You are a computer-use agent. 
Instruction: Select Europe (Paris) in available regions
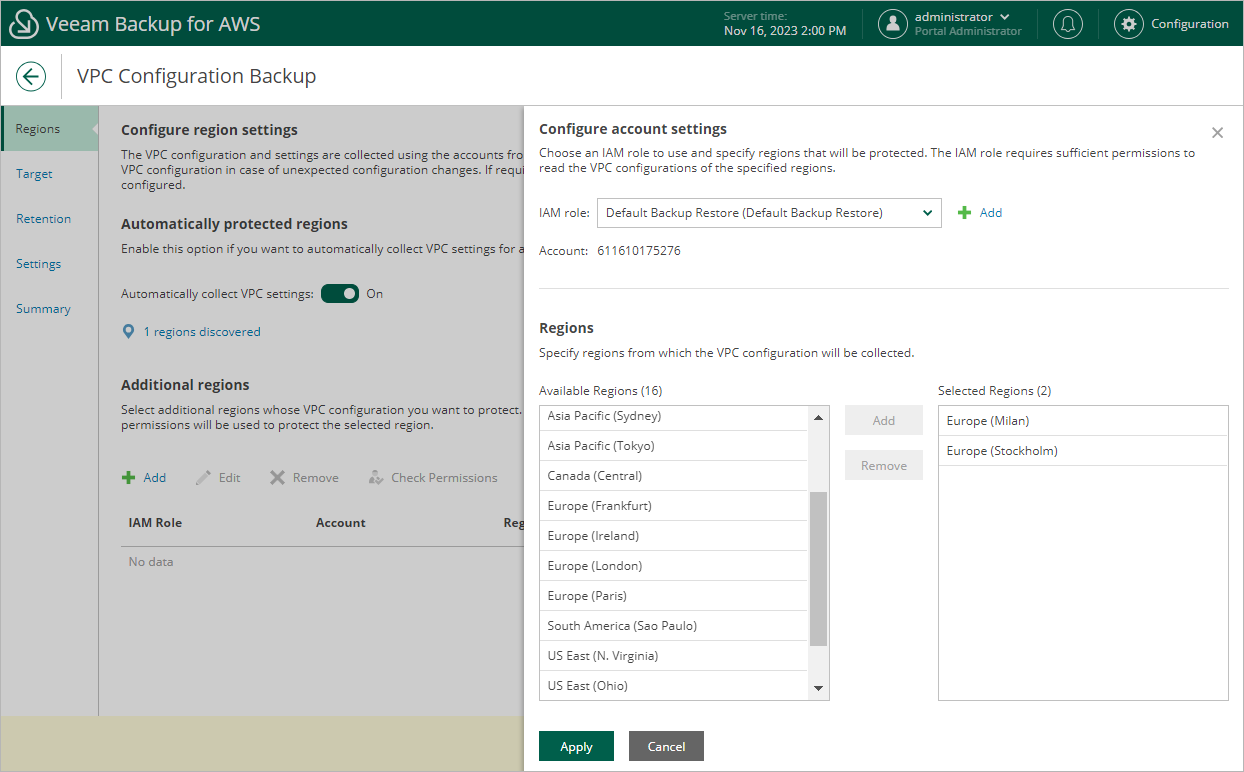pyautogui.click(x=673, y=596)
